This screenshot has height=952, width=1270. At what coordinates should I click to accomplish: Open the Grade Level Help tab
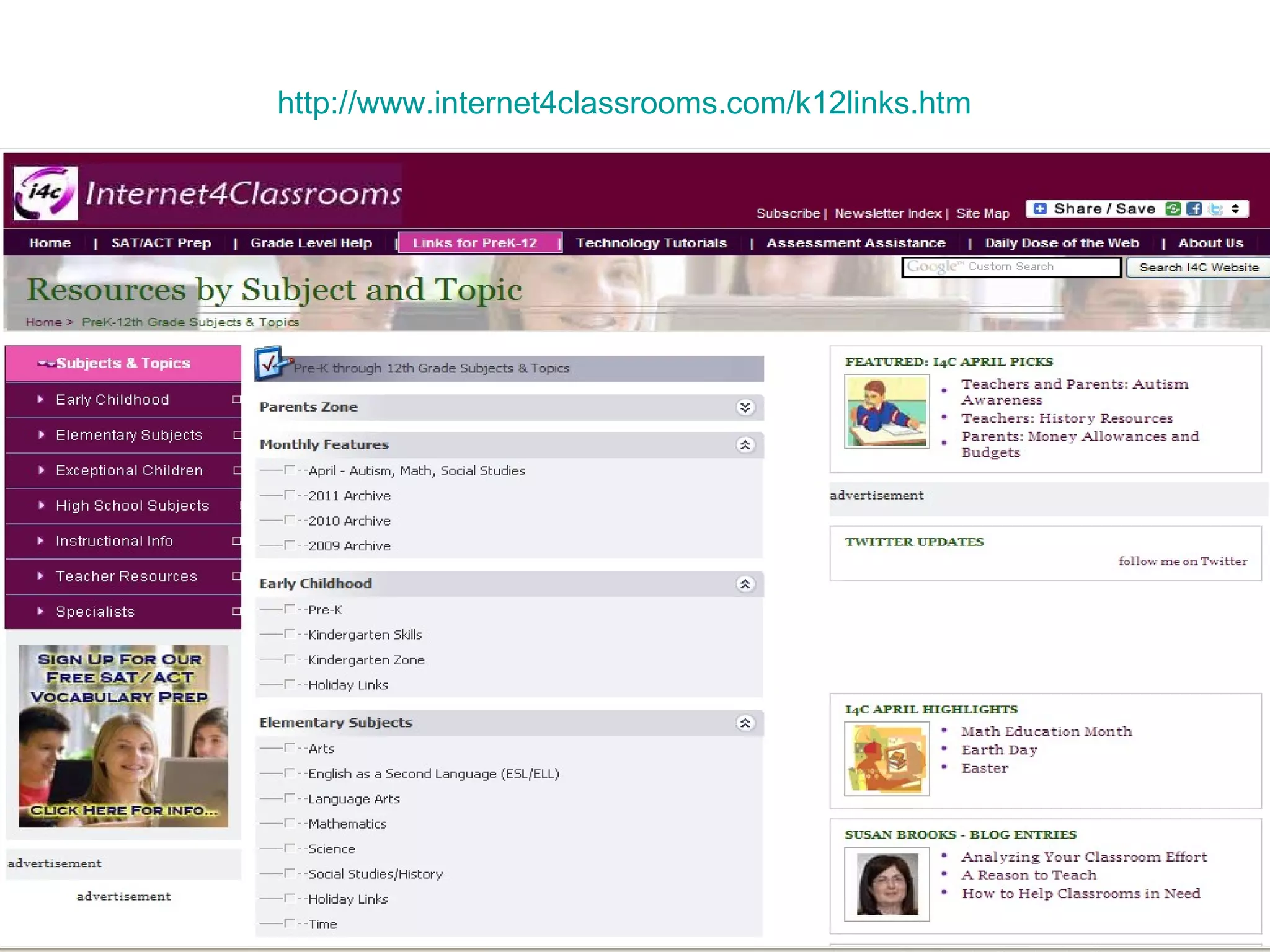(x=311, y=243)
